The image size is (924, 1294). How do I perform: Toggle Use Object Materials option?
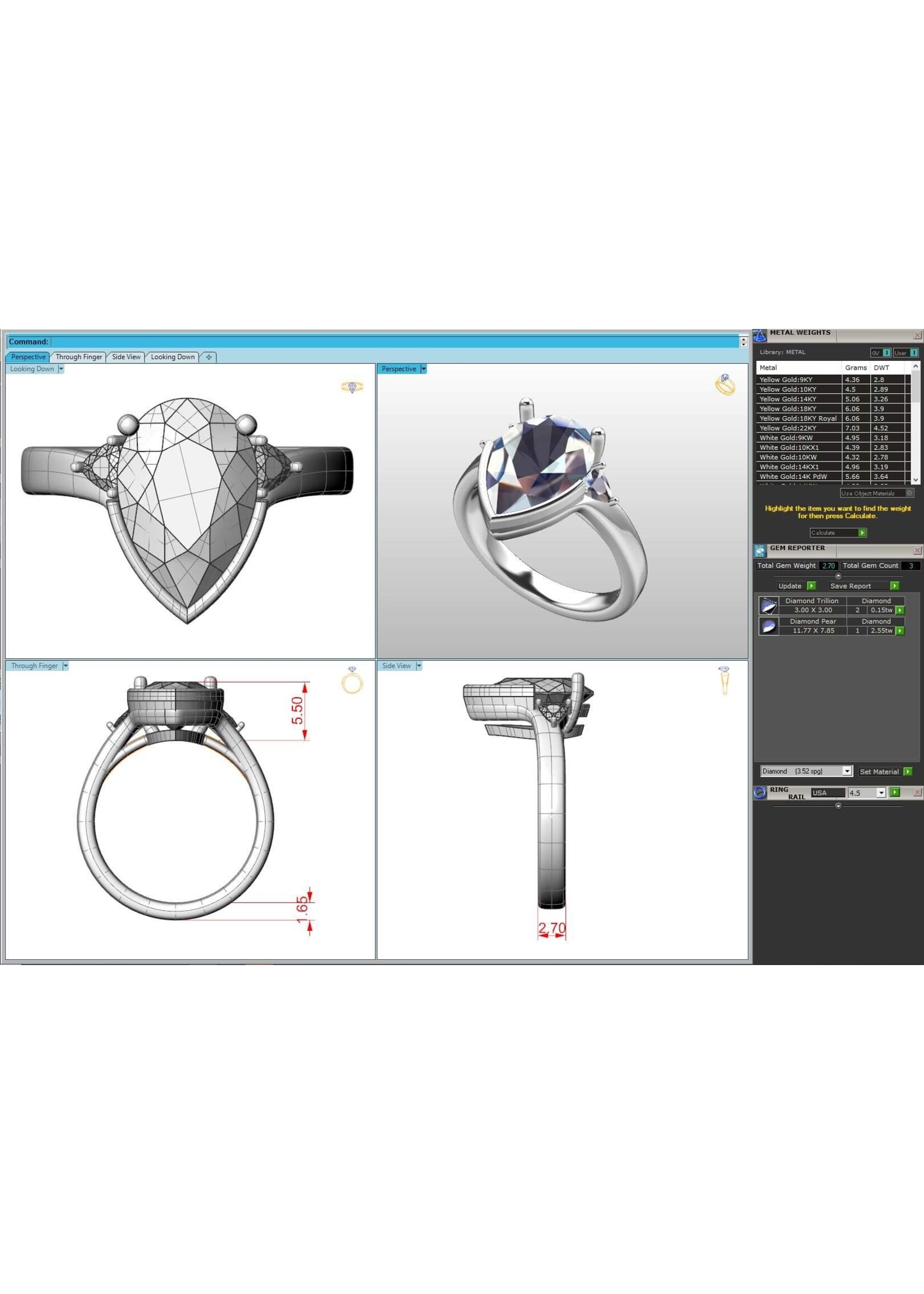pyautogui.click(x=877, y=493)
